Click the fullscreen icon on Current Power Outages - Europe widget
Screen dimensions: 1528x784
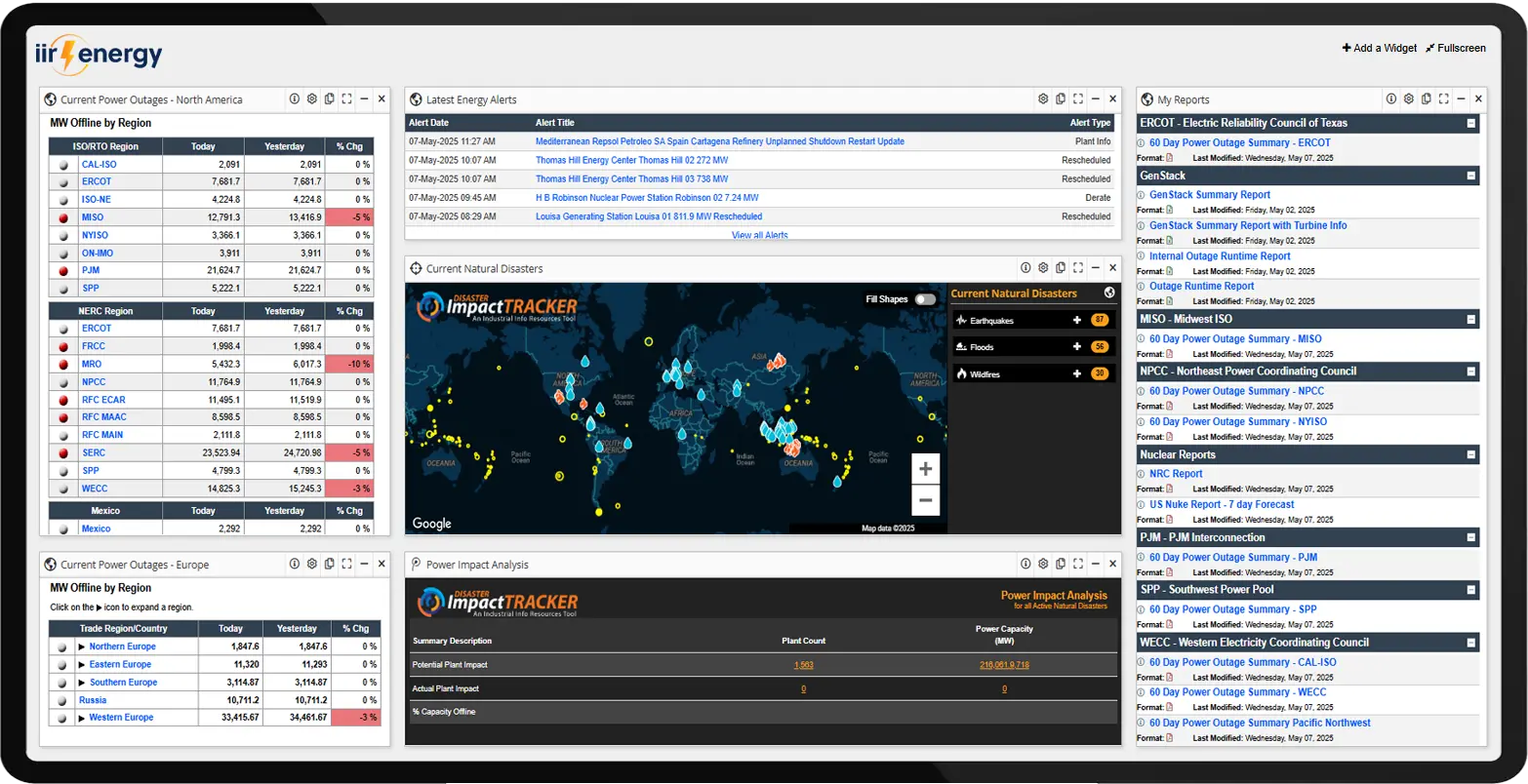[346, 564]
